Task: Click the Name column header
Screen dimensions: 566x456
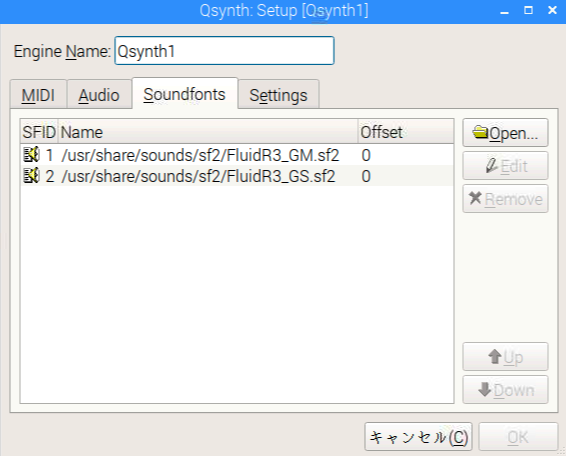Action: (208, 132)
